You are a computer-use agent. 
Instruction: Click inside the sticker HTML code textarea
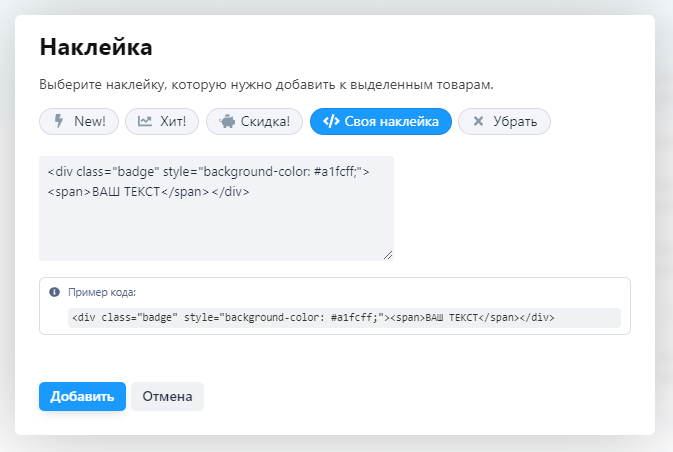click(x=216, y=225)
